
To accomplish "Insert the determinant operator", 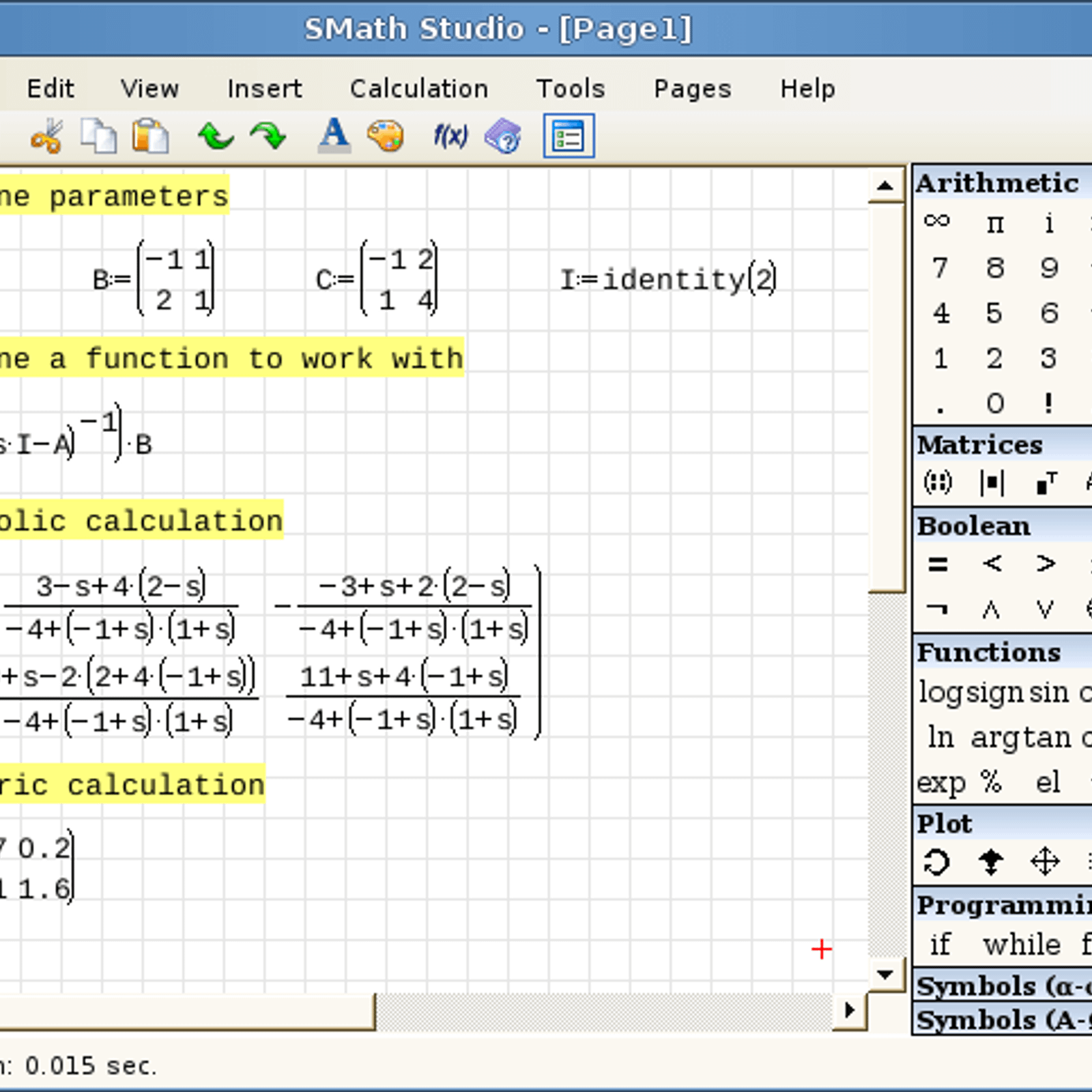I will coord(992,483).
